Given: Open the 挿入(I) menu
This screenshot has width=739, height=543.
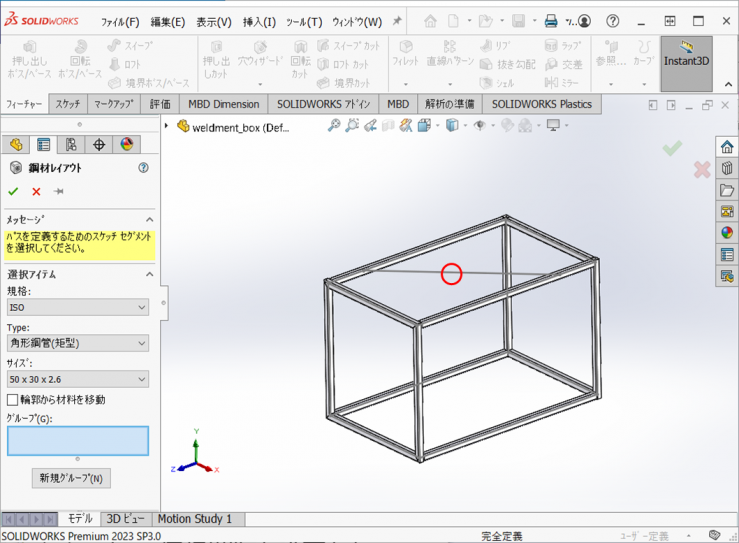Looking at the screenshot, I should (259, 21).
